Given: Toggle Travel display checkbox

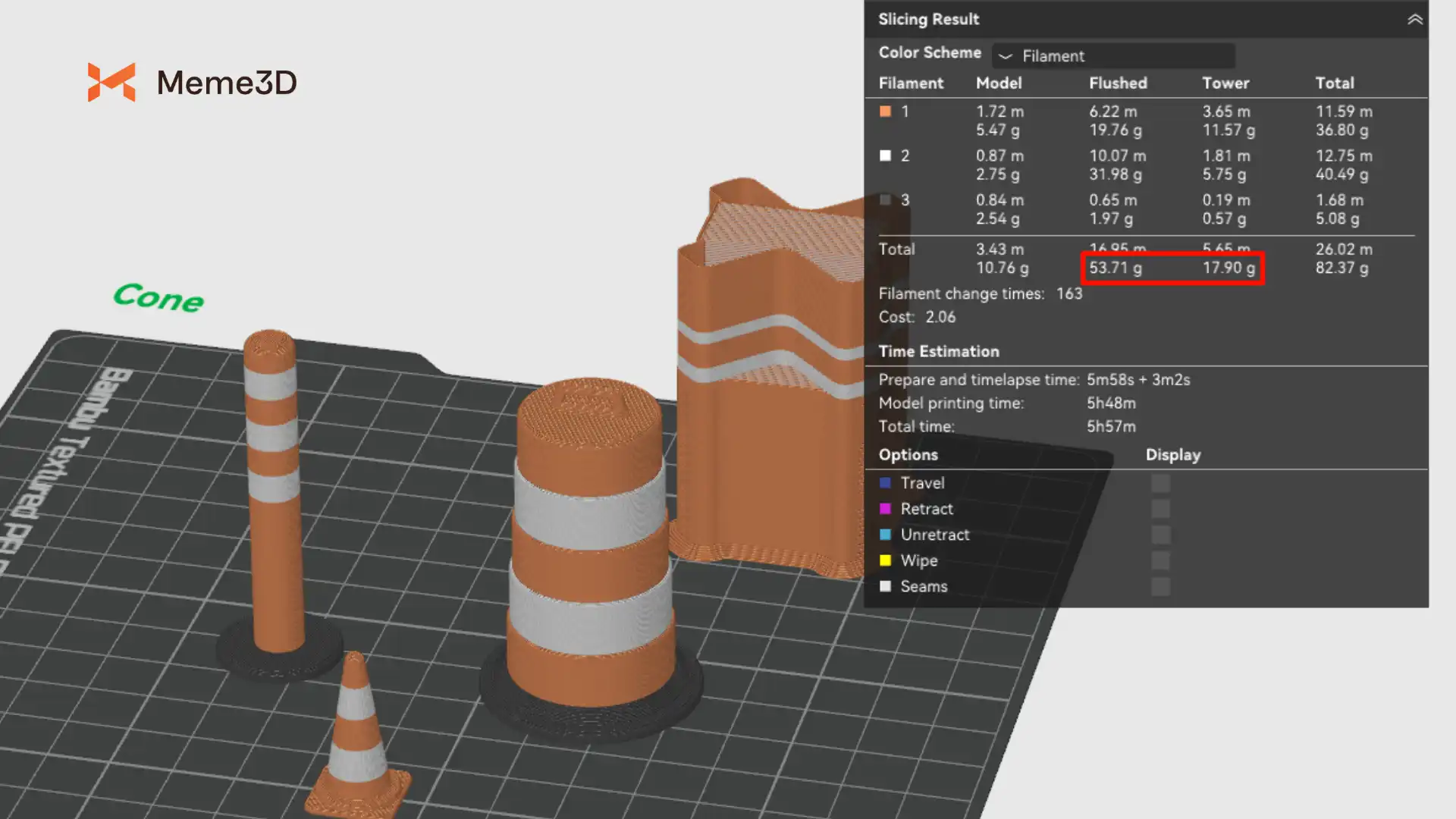Looking at the screenshot, I should tap(1160, 483).
